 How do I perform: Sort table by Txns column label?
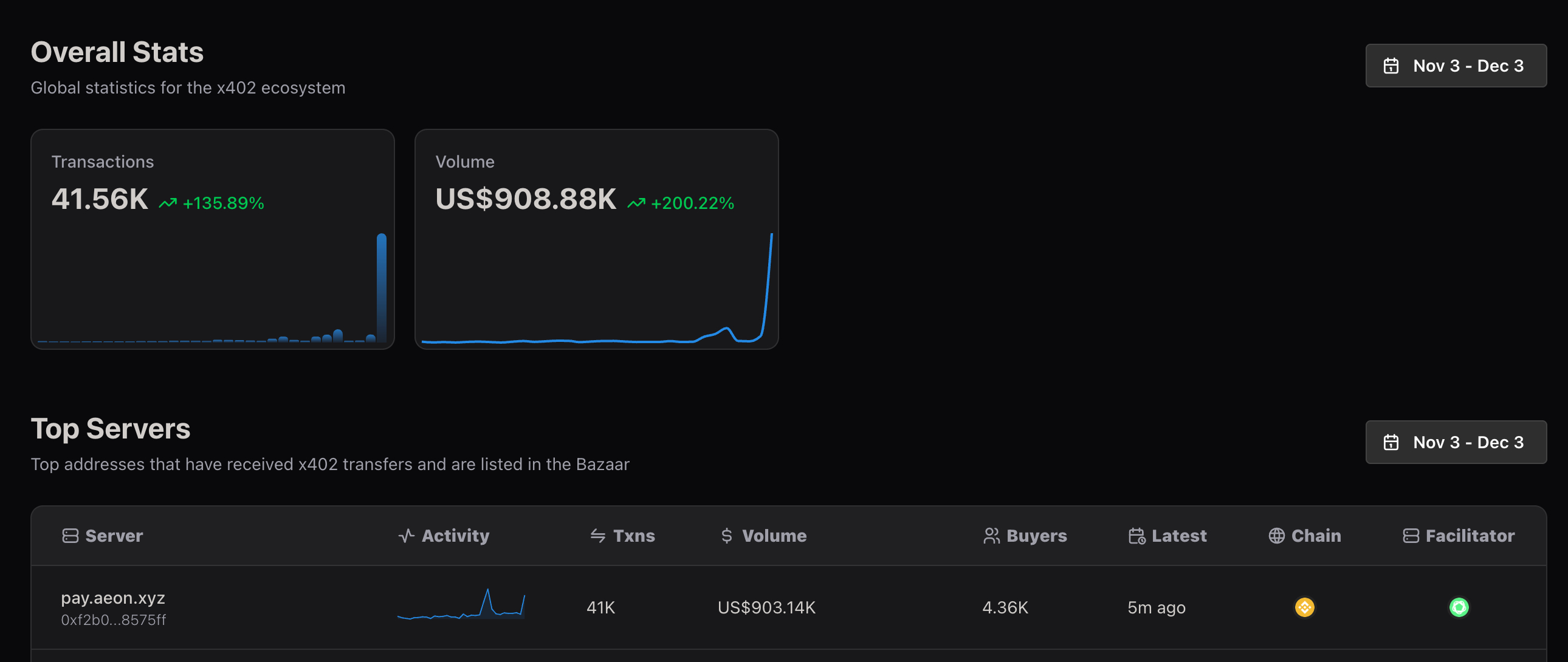pos(634,536)
